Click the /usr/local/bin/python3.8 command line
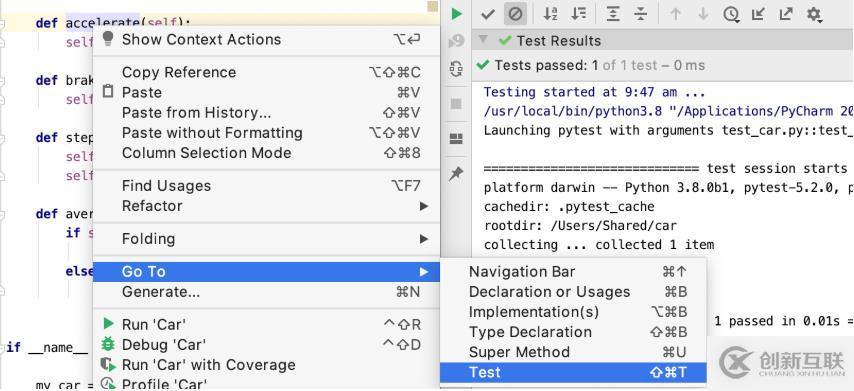Screen dimensions: 854x391 tap(668, 111)
